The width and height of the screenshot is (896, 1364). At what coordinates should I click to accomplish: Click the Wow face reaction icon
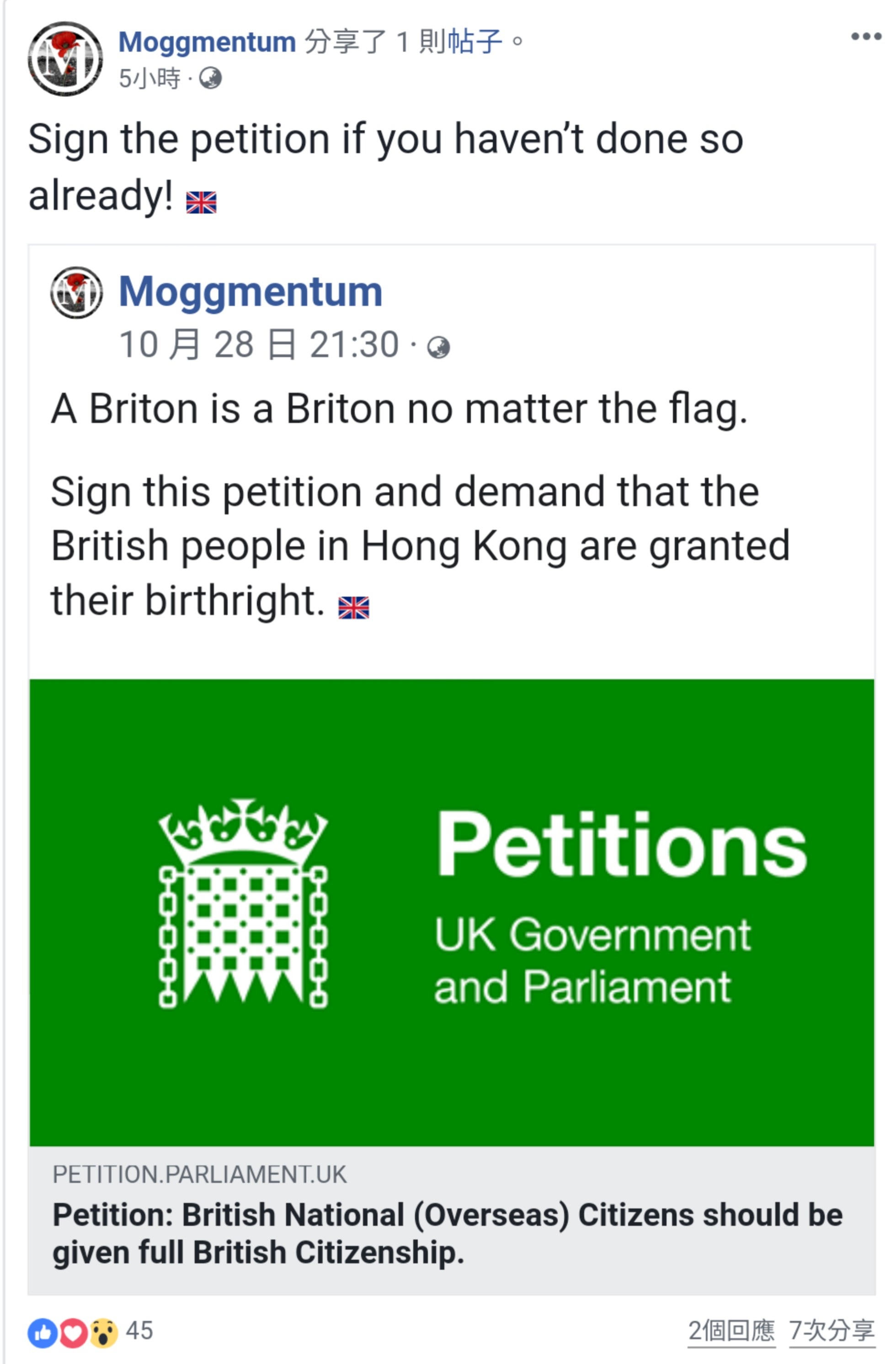tap(104, 1332)
